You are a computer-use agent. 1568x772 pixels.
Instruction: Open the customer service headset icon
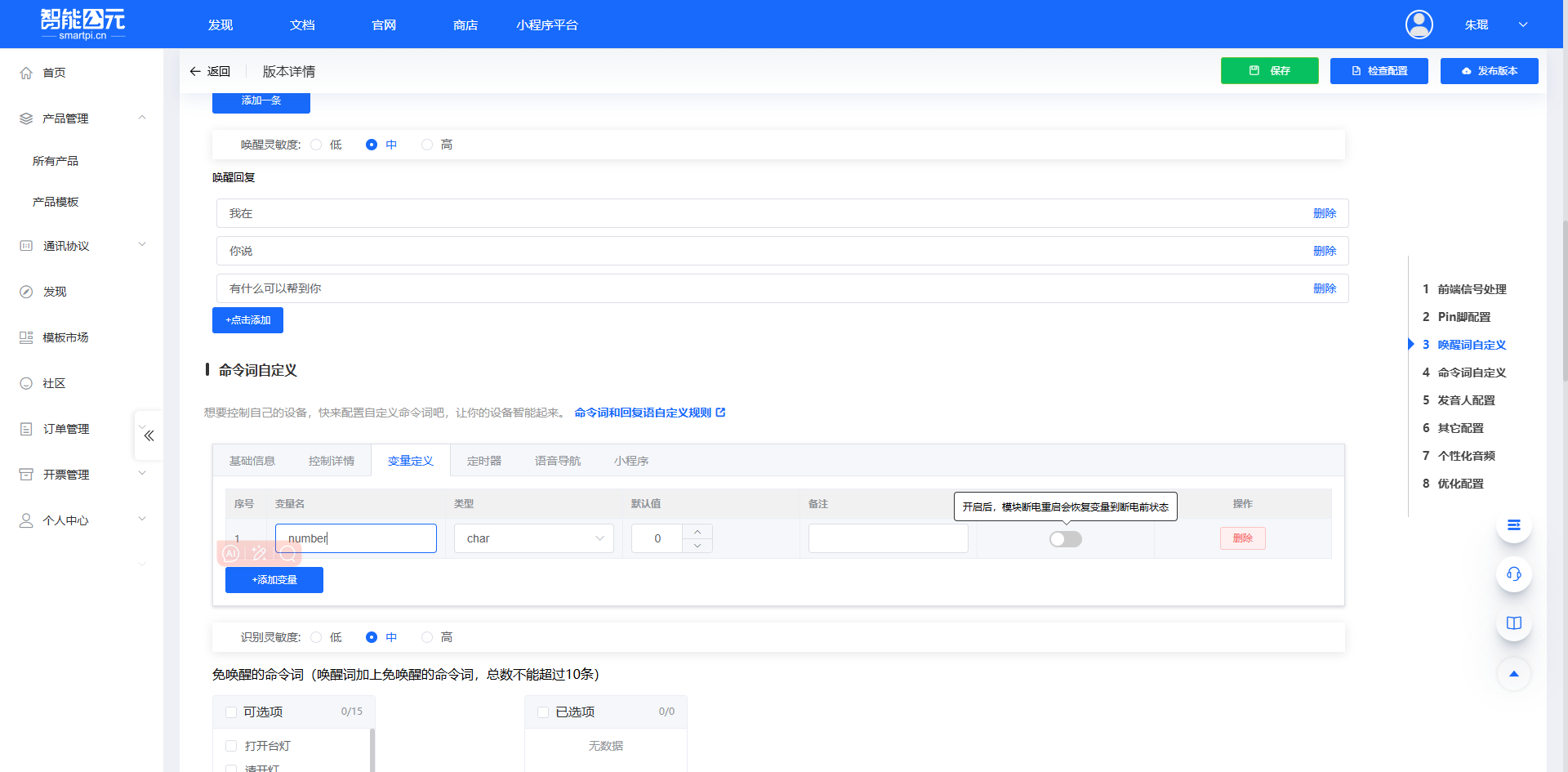click(1513, 574)
